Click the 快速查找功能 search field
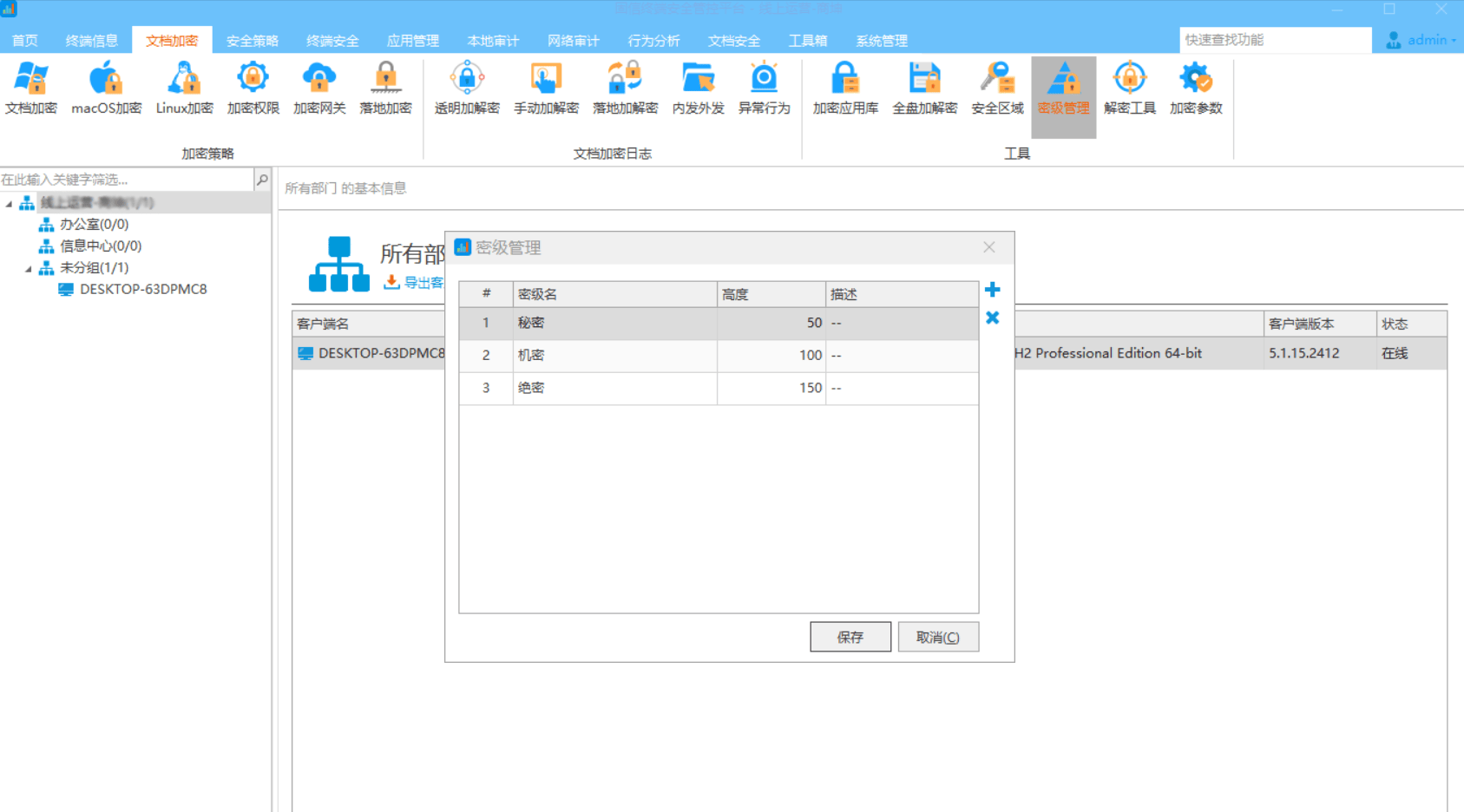1464x812 pixels. point(1274,40)
